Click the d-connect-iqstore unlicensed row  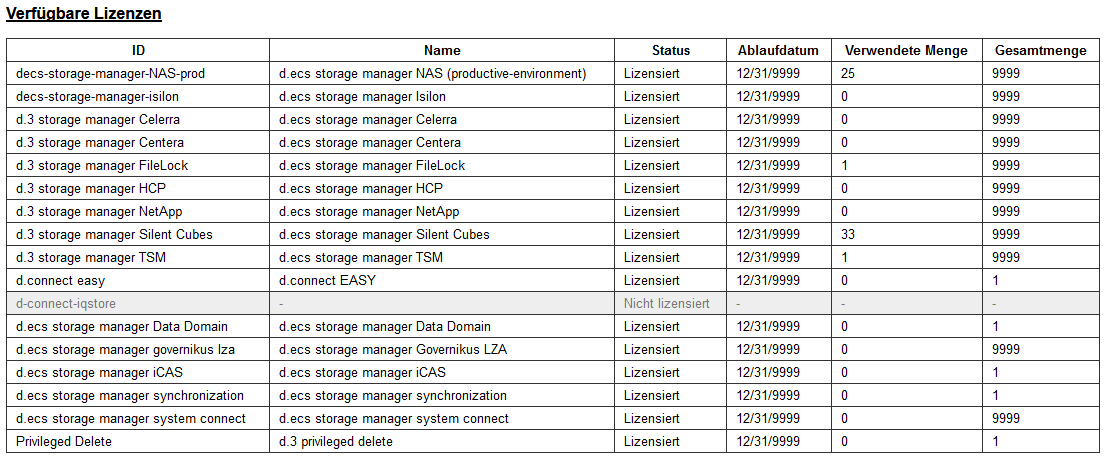(x=553, y=303)
